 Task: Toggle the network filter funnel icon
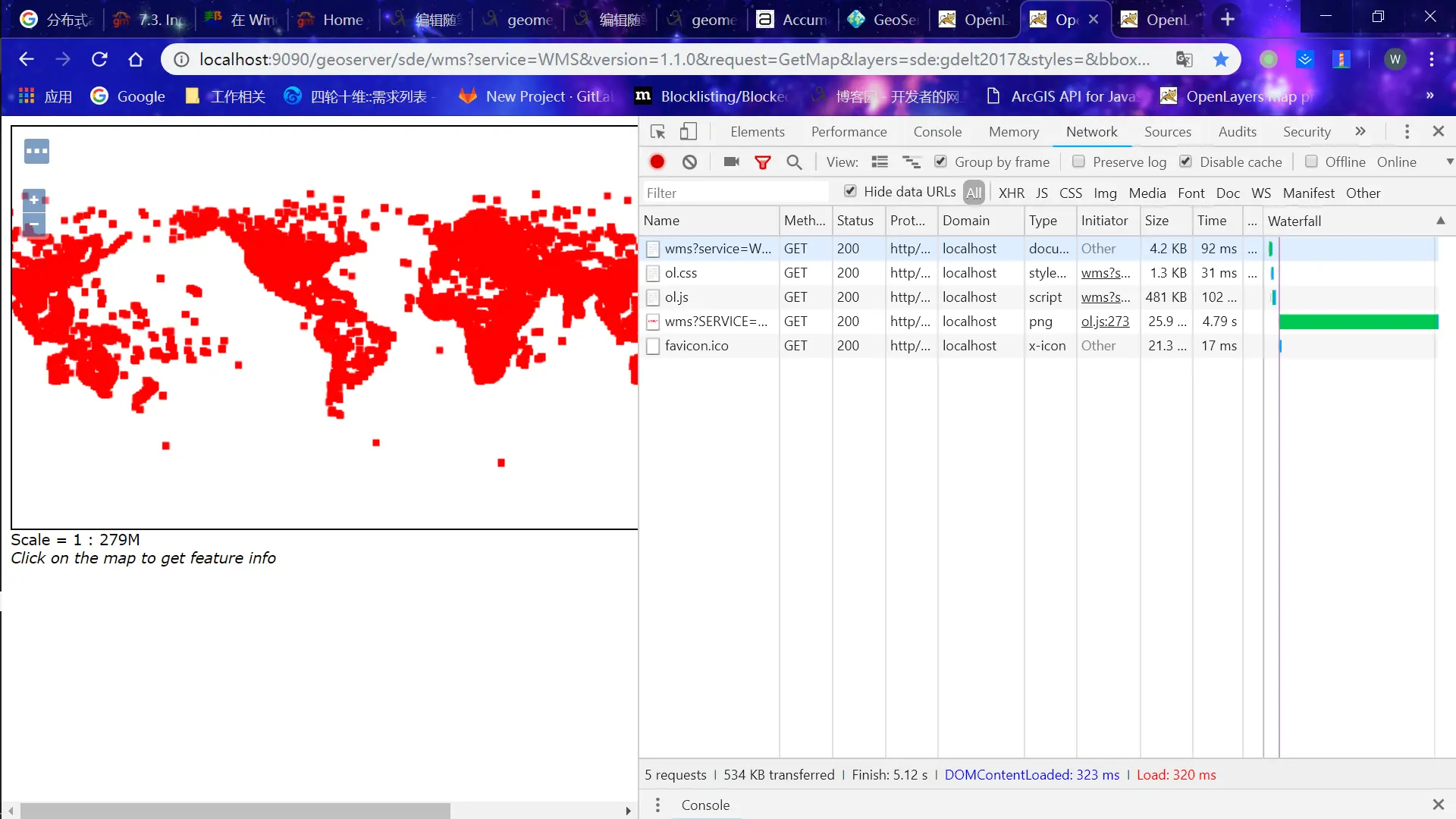[x=763, y=162]
